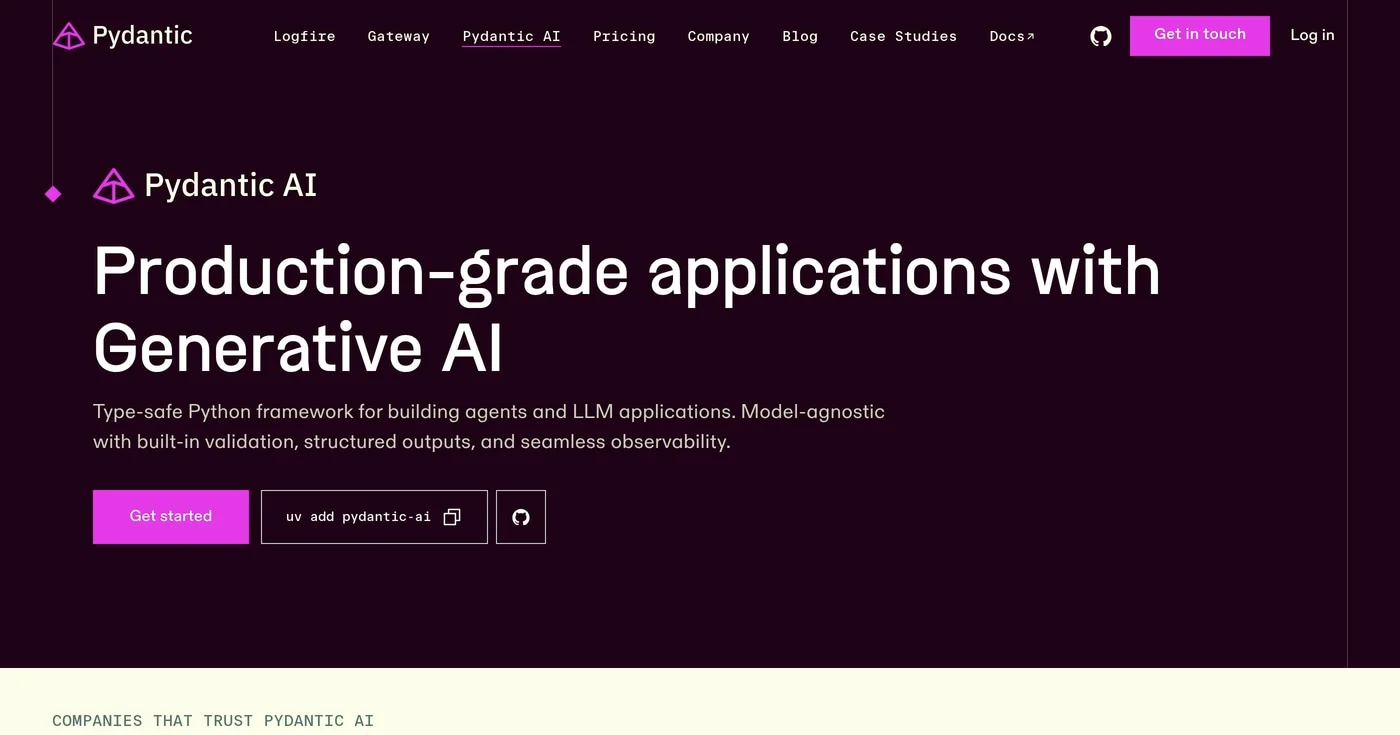Click the copy icon beside uv add pydantic-ai

point(452,517)
